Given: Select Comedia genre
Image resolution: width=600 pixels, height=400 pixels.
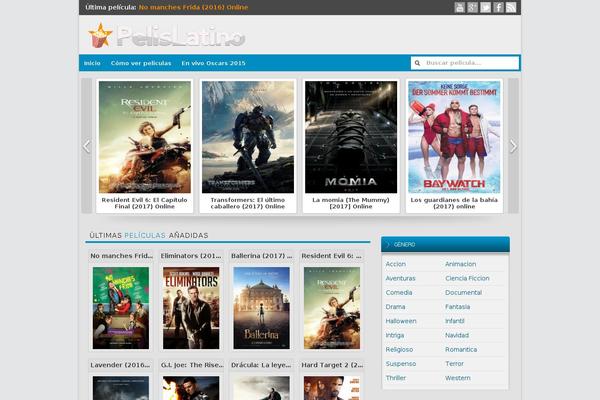Looking at the screenshot, I should pos(399,292).
